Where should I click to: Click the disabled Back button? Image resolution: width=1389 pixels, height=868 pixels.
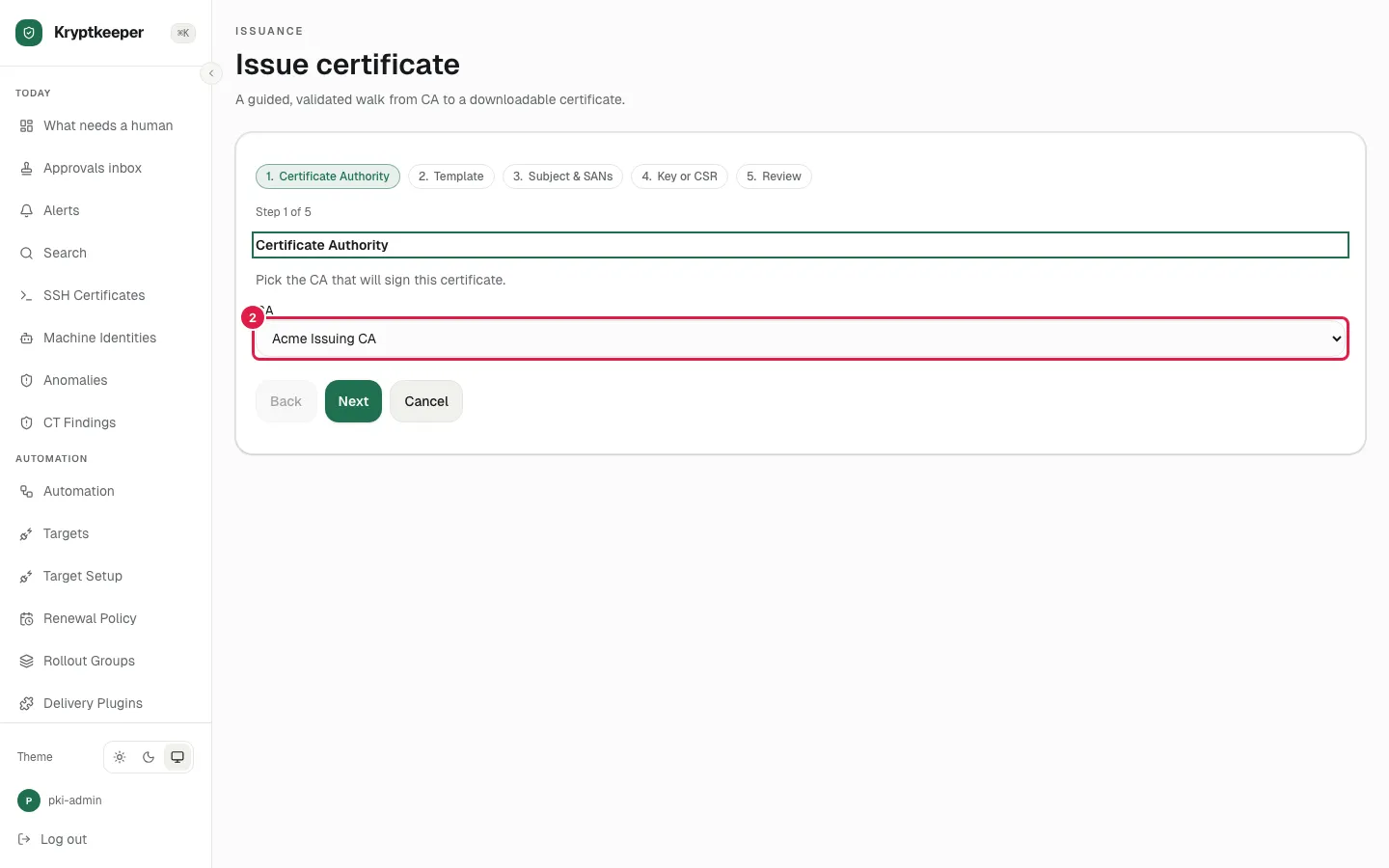coord(286,401)
